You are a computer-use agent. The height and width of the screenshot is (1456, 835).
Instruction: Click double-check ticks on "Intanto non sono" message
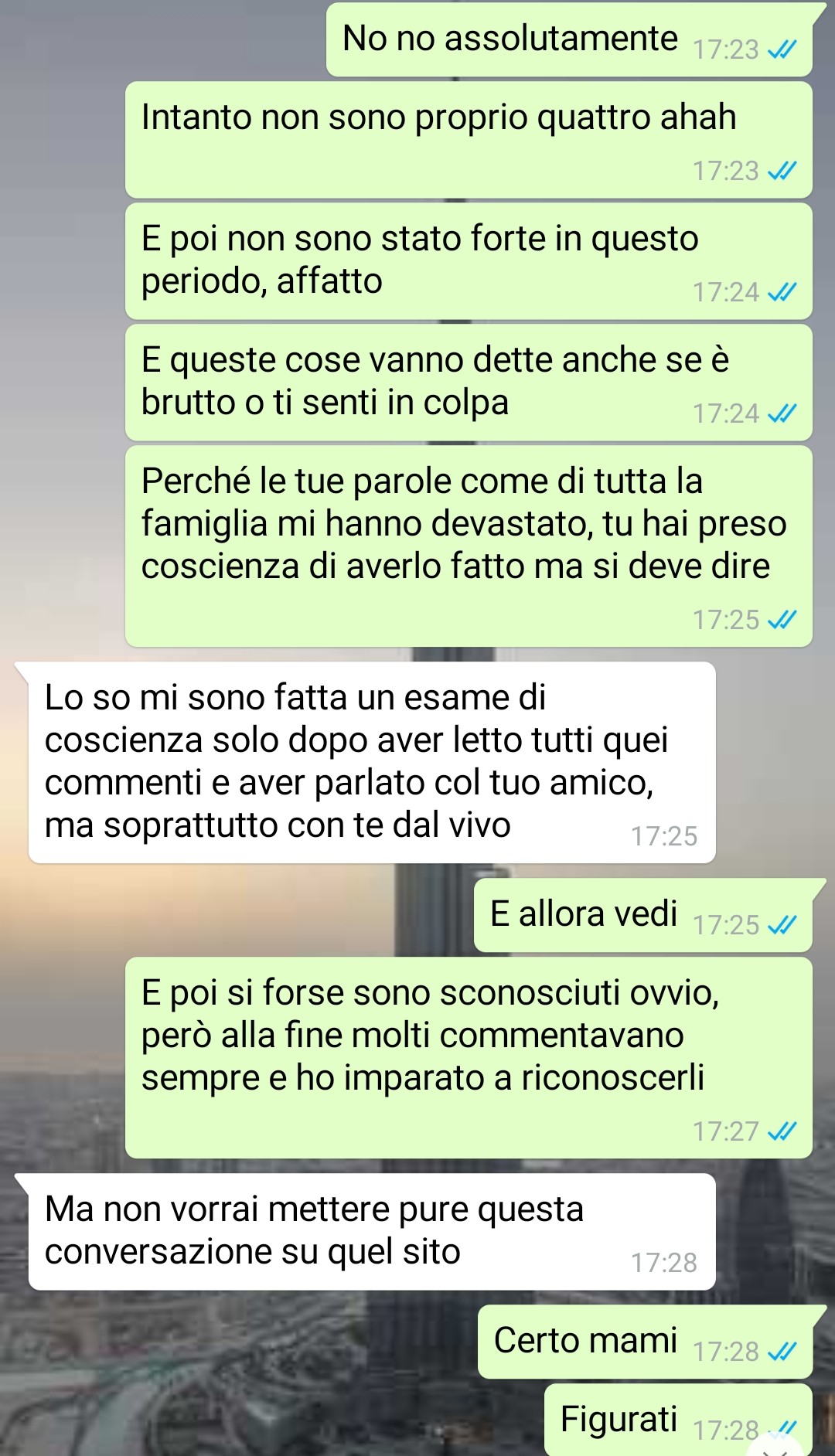coord(782,171)
